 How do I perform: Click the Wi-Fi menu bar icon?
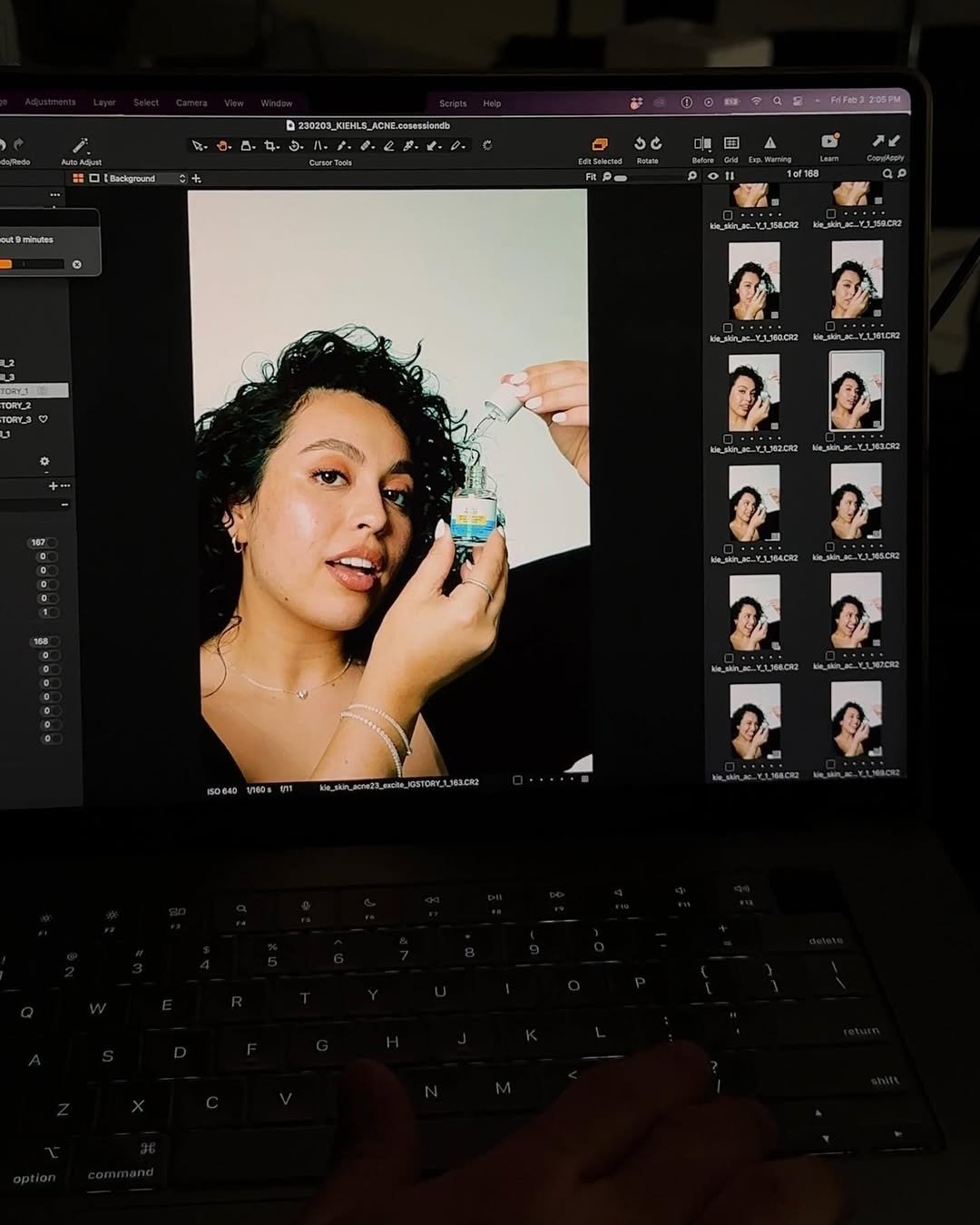coord(756,102)
